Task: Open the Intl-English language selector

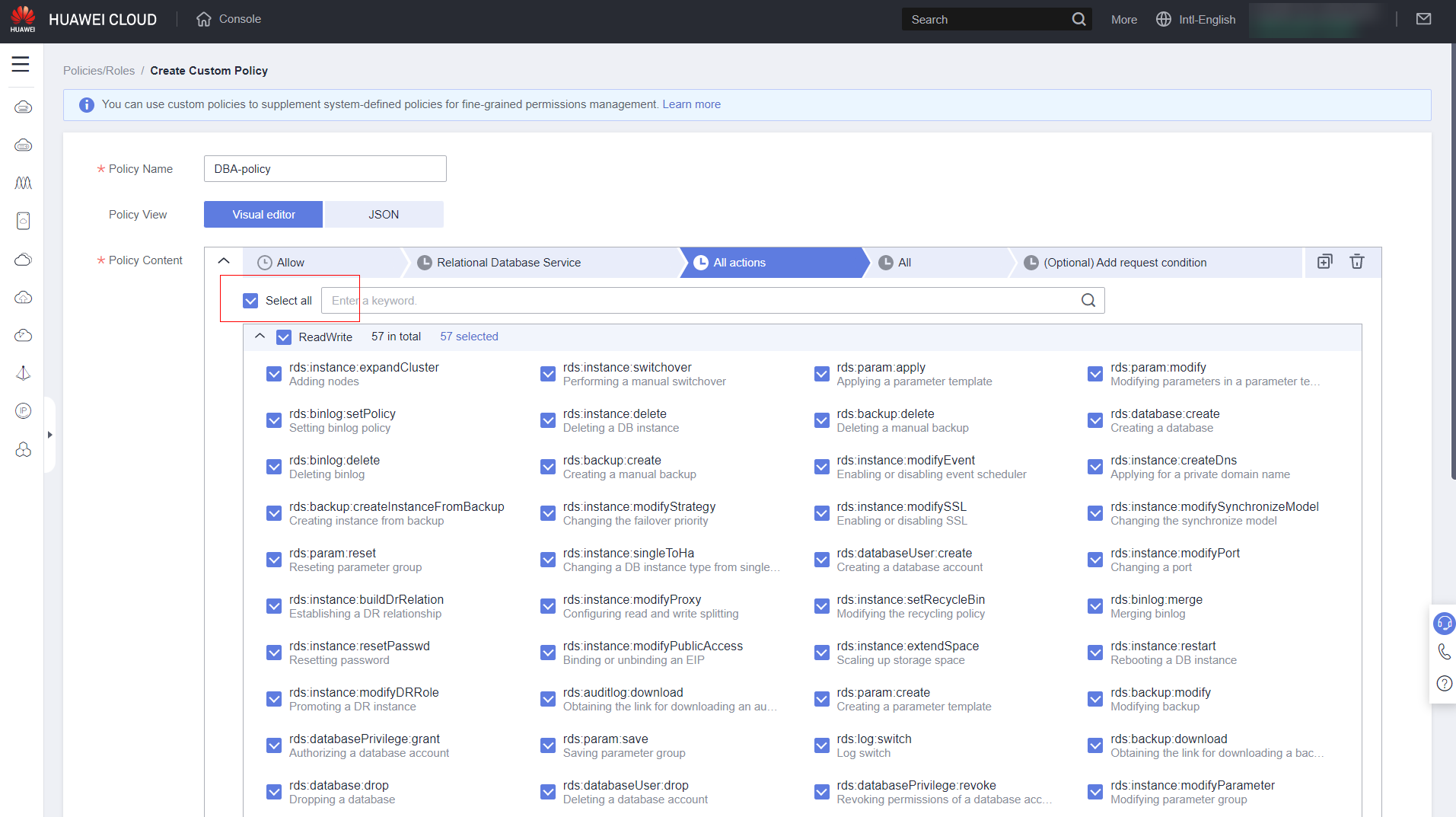Action: pos(1196,19)
